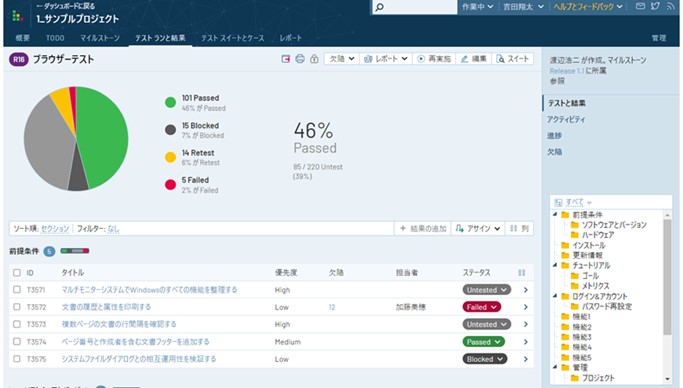The image size is (683, 388).
Task: Open the アサイン dropdown
Action: (478, 229)
